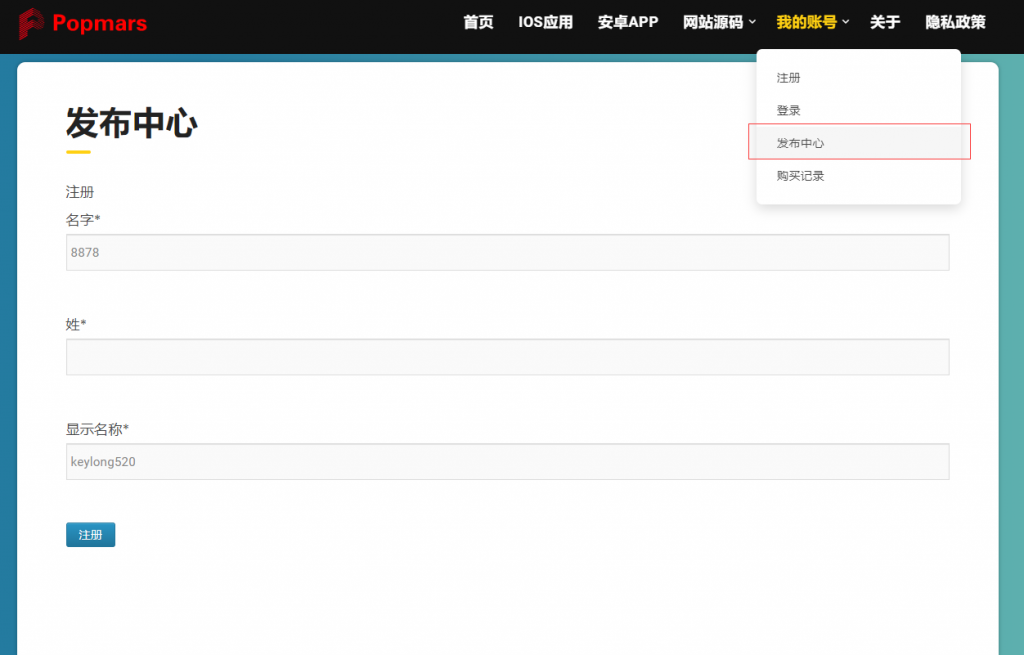Click the 发布中心 page heading
Image resolution: width=1024 pixels, height=655 pixels.
point(131,123)
